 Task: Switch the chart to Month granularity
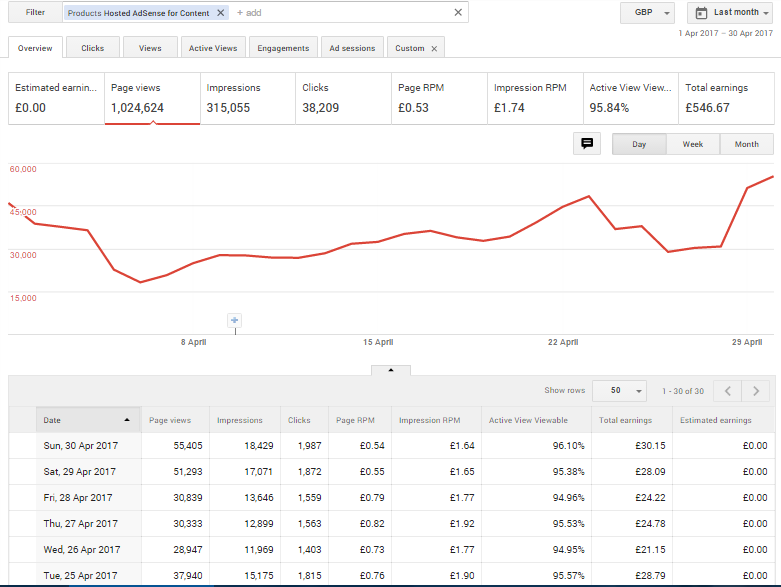tap(746, 144)
